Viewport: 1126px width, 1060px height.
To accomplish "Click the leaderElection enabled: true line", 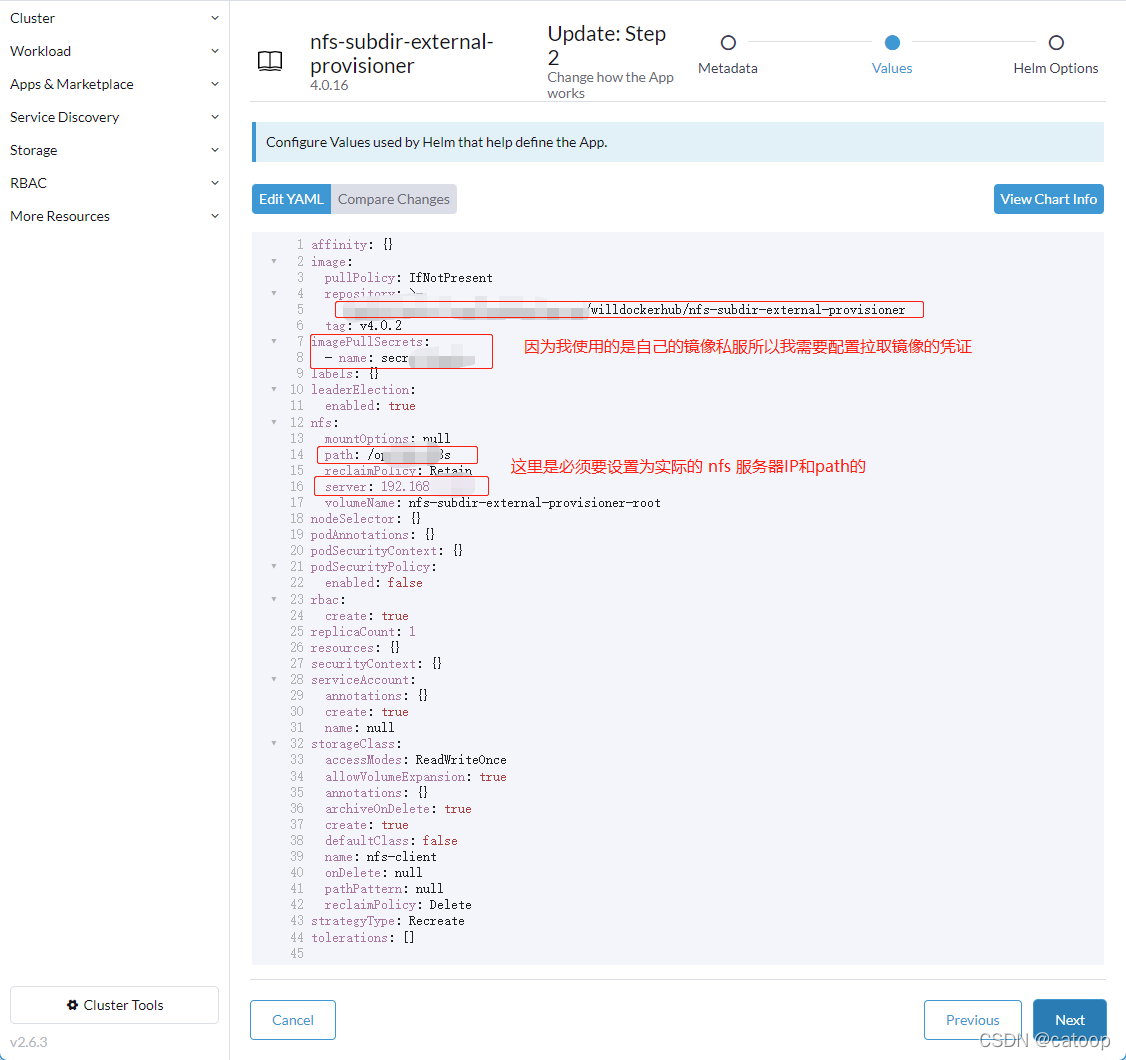I will pos(370,406).
